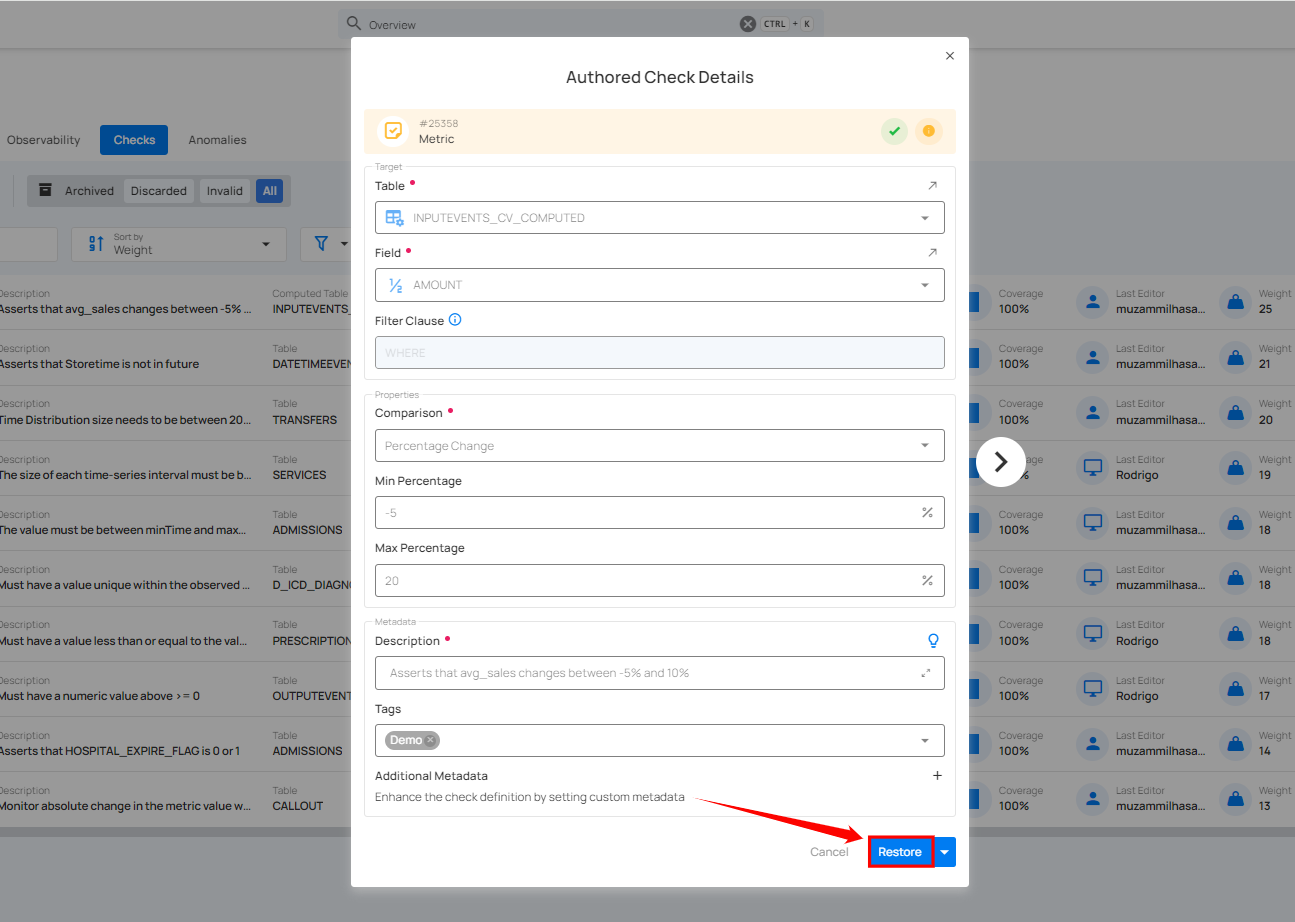Clear the Overview search text
Image resolution: width=1295 pixels, height=922 pixels.
pos(748,24)
